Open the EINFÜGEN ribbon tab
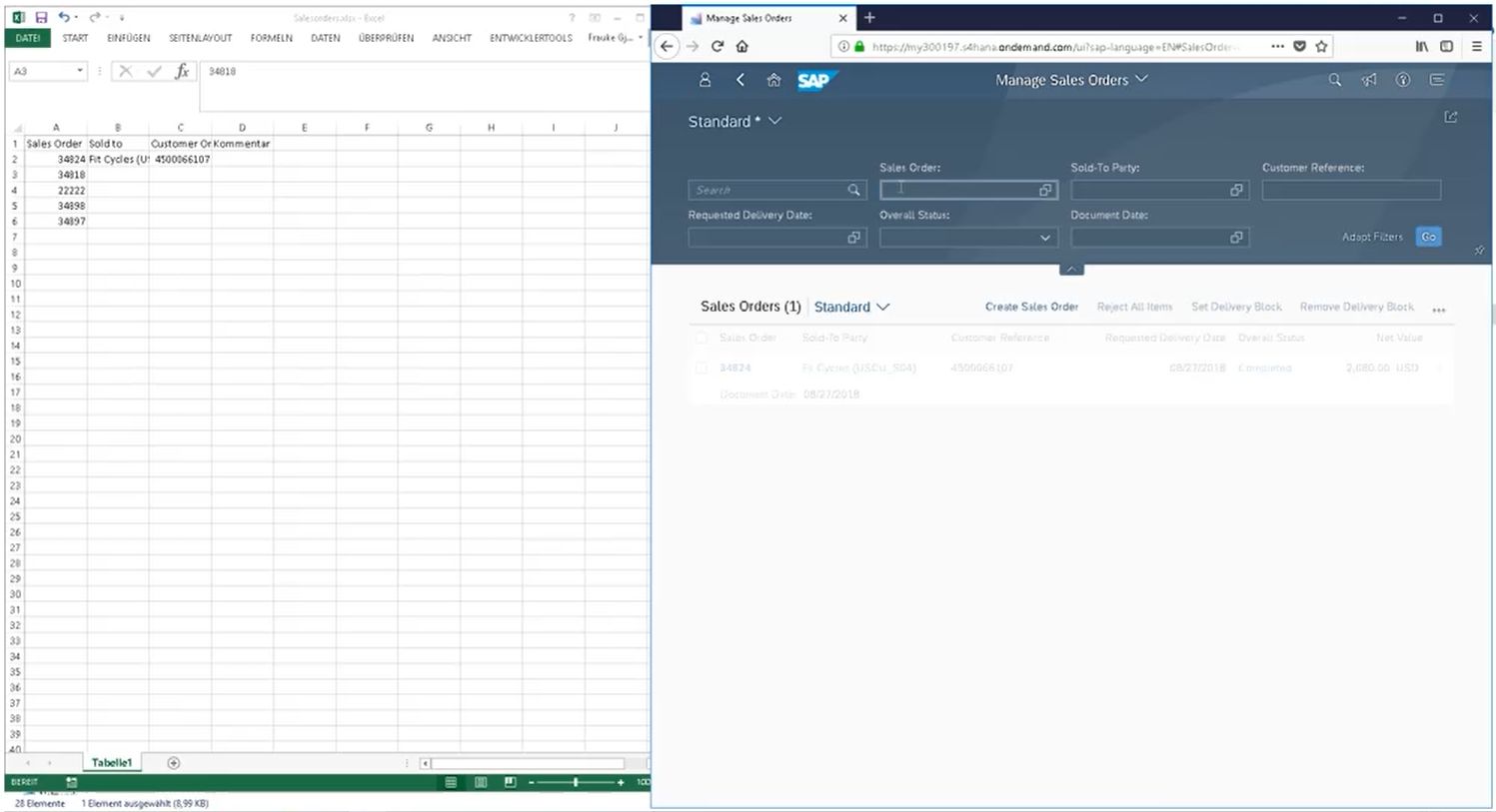This screenshot has height=812, width=1496. (x=129, y=38)
